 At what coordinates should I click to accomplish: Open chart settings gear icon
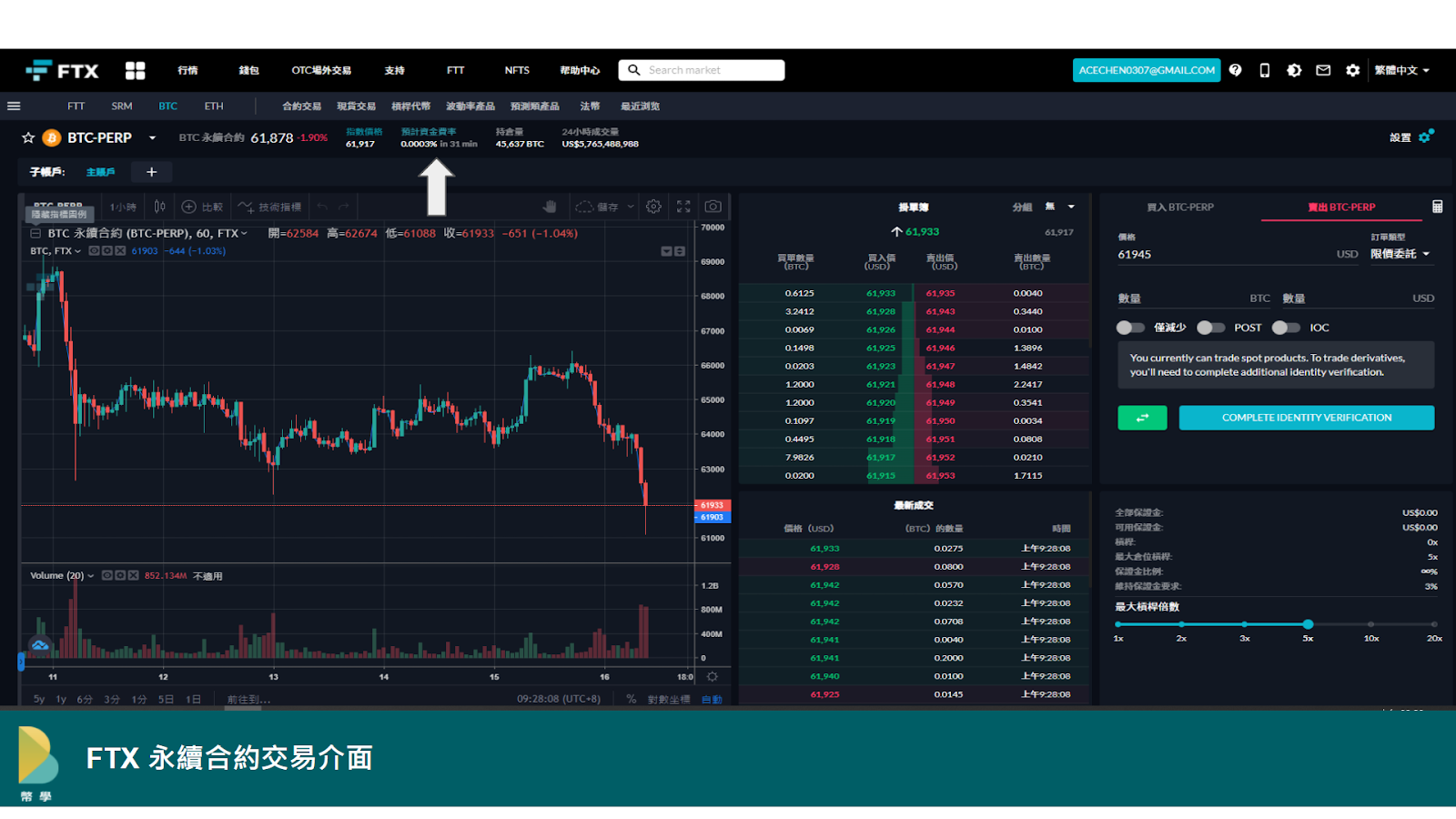coord(653,207)
